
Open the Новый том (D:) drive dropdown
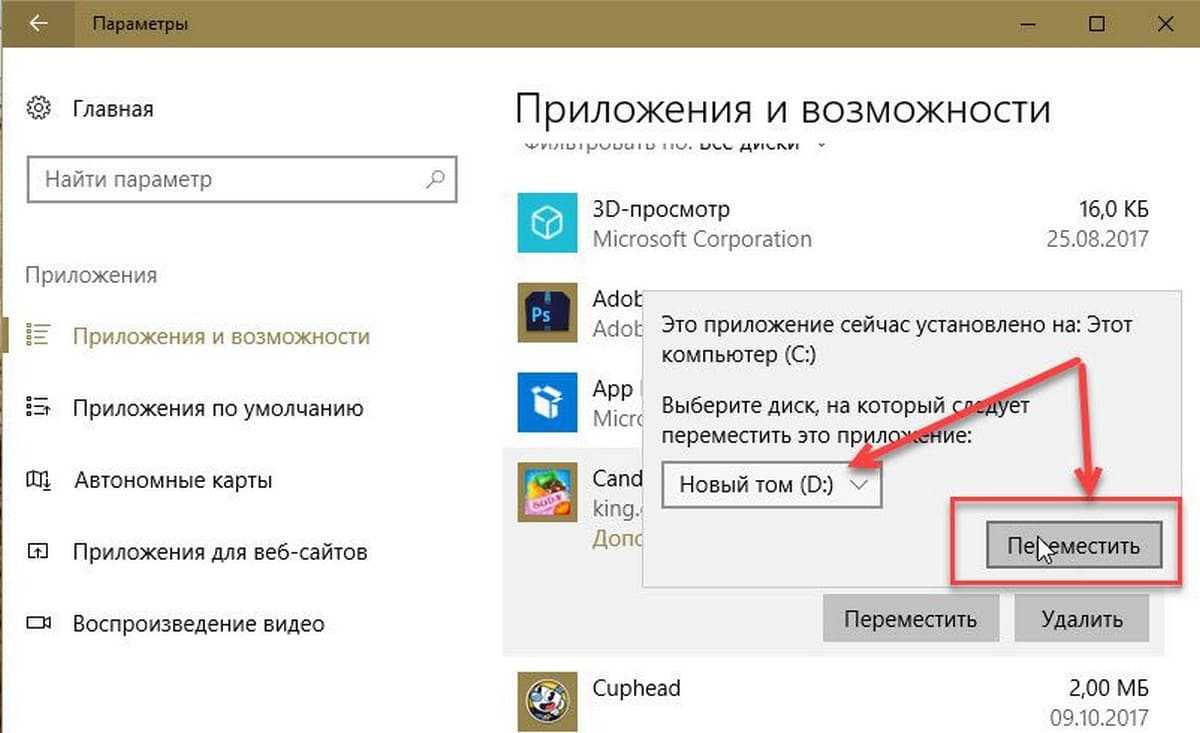772,484
